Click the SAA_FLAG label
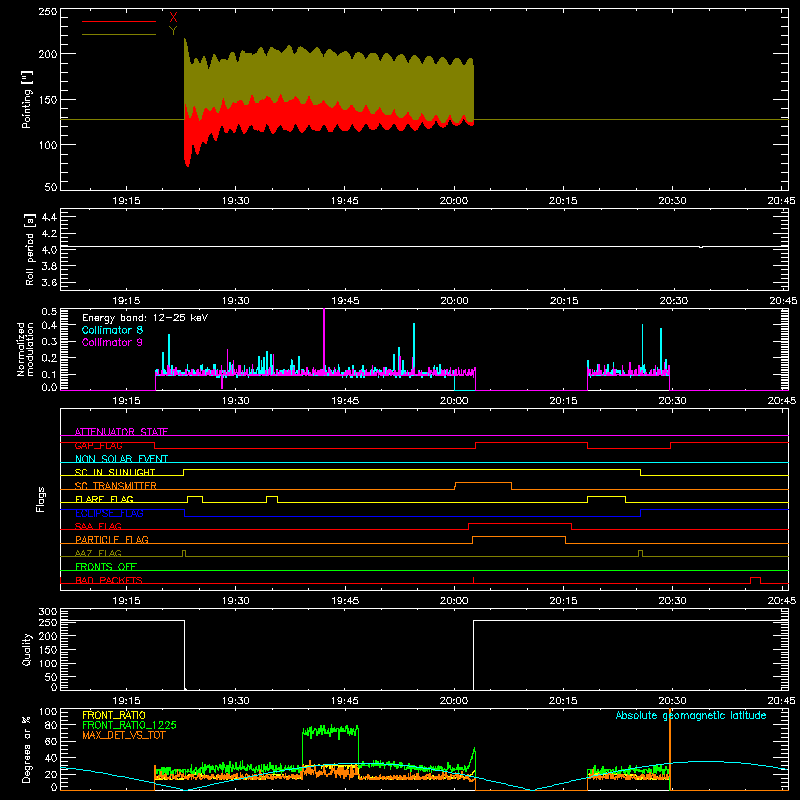 point(98,526)
